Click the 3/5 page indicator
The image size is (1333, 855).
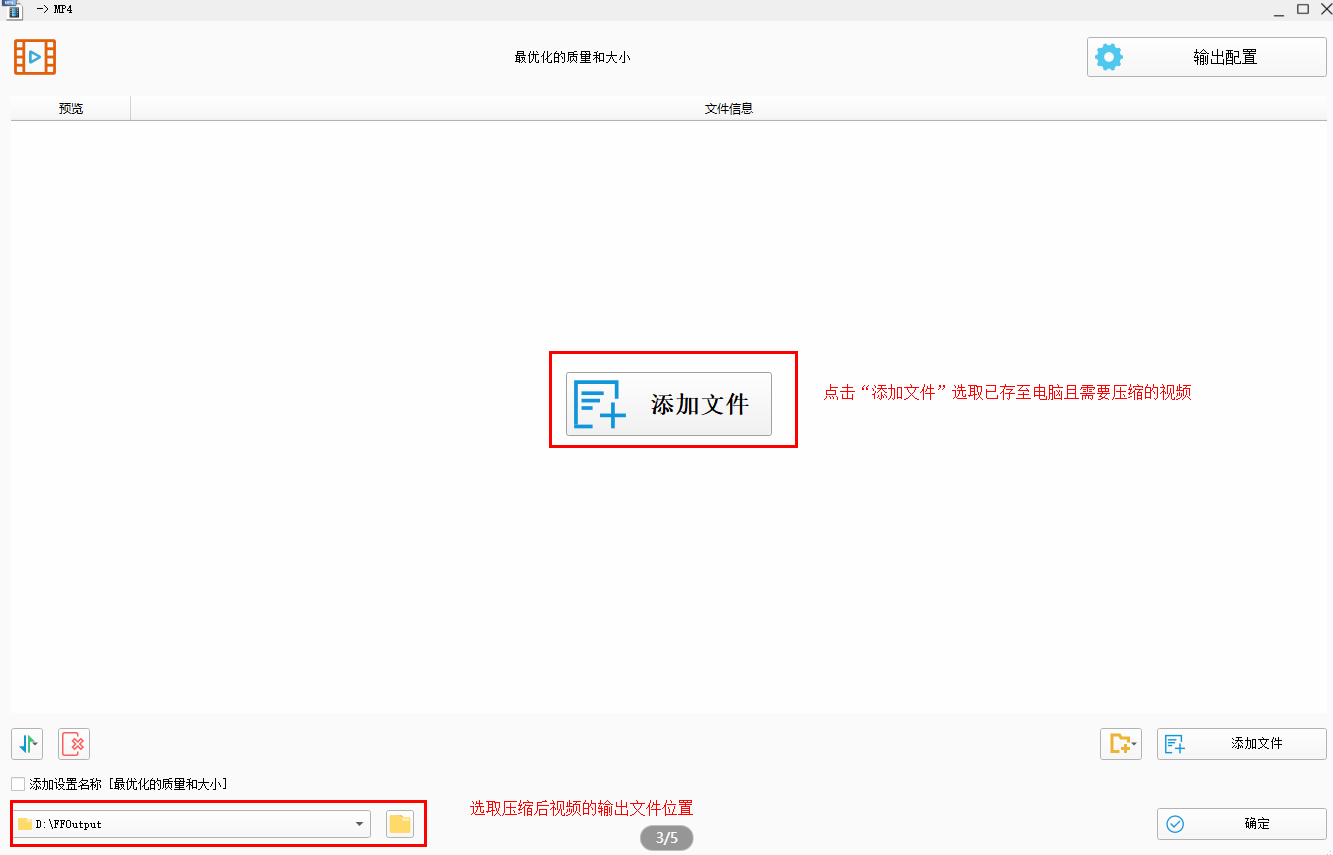666,838
